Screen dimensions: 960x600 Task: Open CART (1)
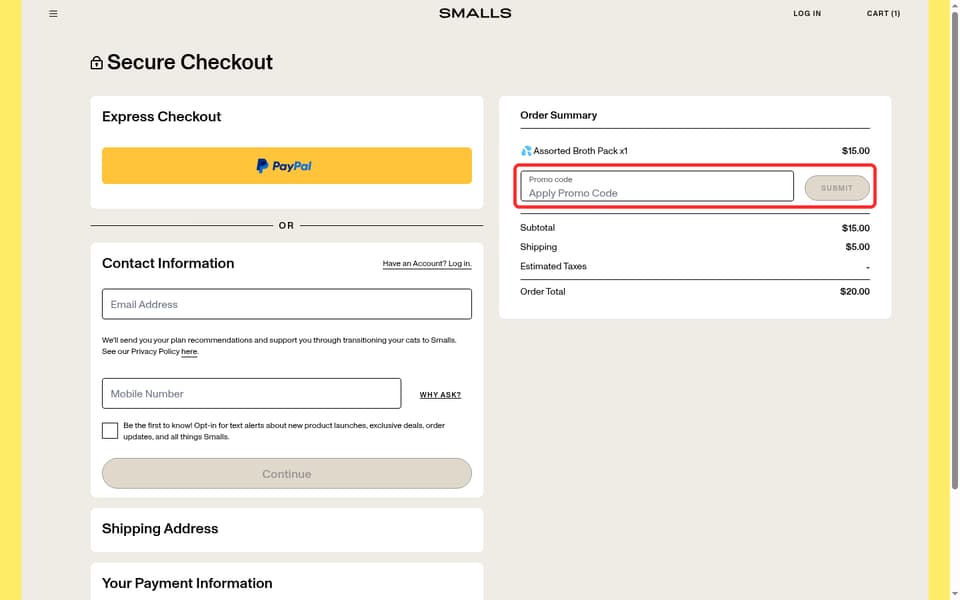[x=883, y=13]
